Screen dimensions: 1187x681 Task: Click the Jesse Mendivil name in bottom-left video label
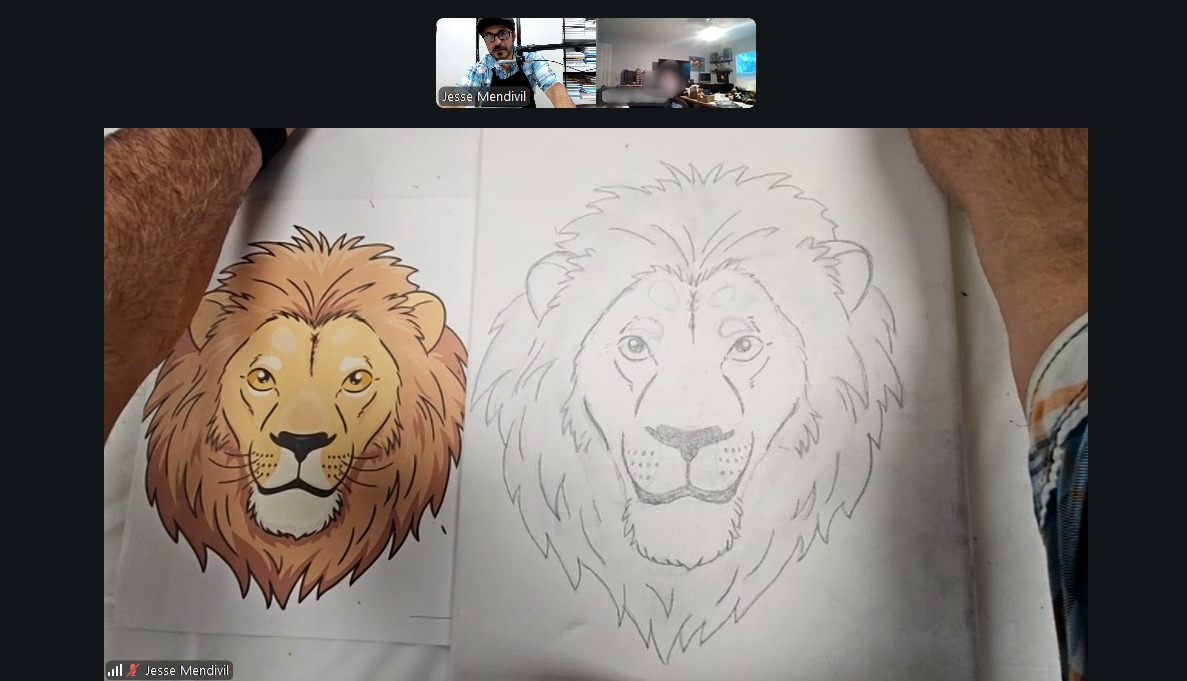click(x=187, y=670)
